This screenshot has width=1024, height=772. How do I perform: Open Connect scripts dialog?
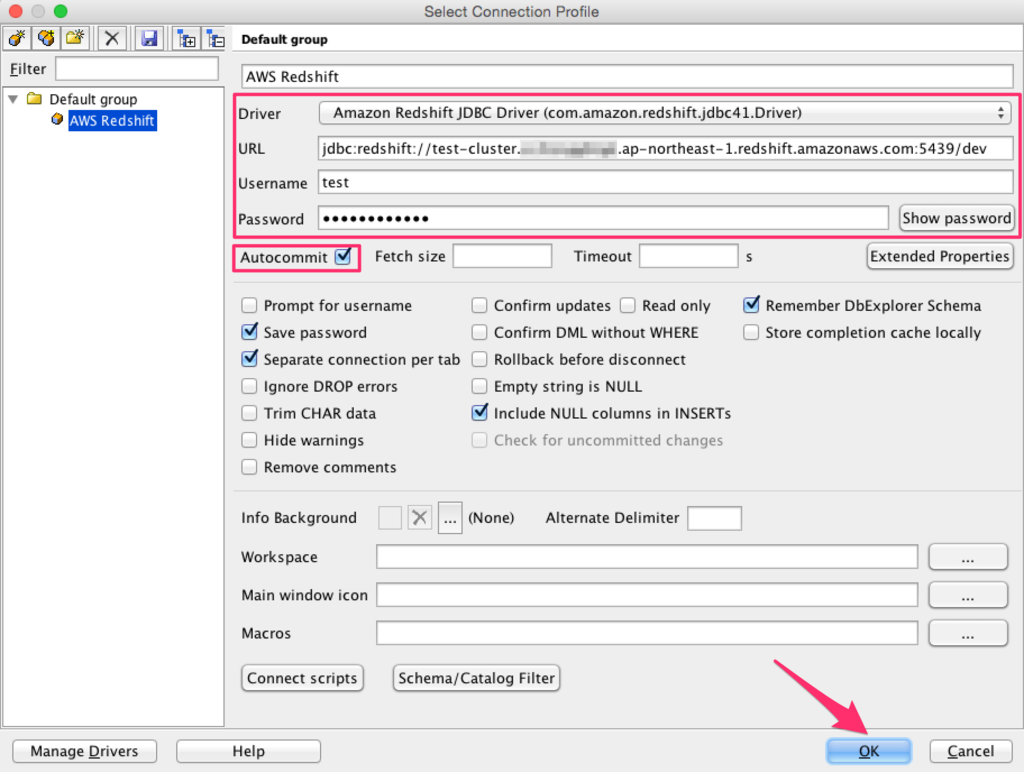(x=302, y=678)
